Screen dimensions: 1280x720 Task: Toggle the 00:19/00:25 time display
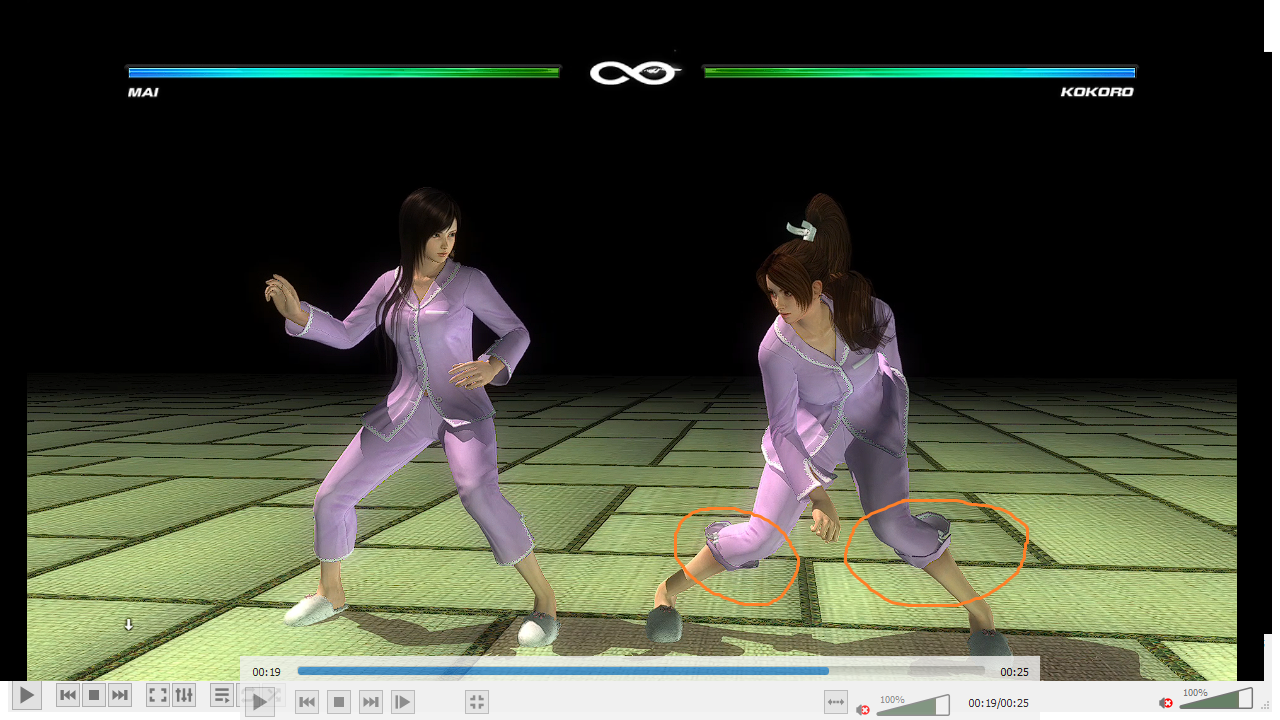point(998,703)
